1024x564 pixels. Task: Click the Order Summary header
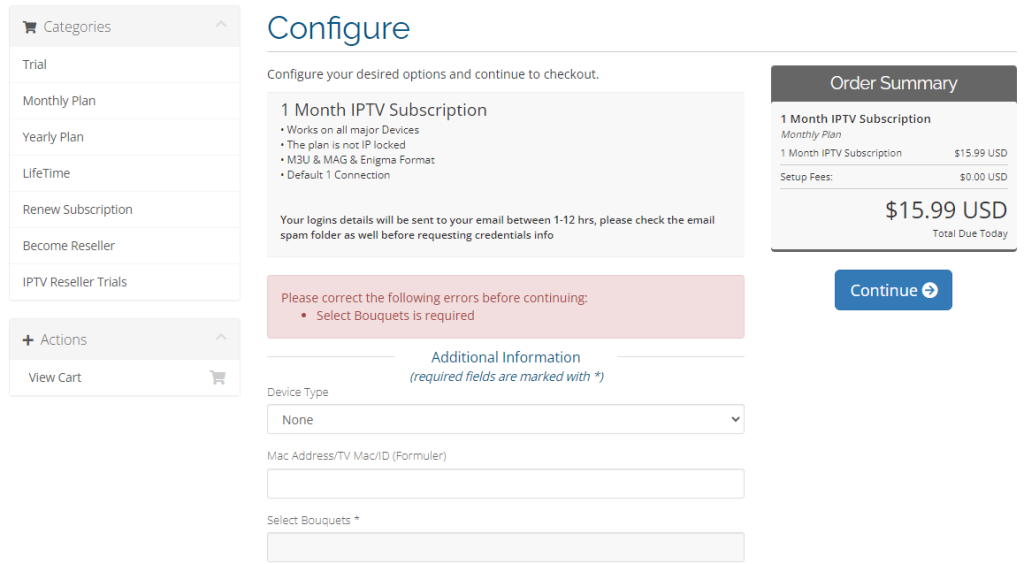[x=893, y=83]
